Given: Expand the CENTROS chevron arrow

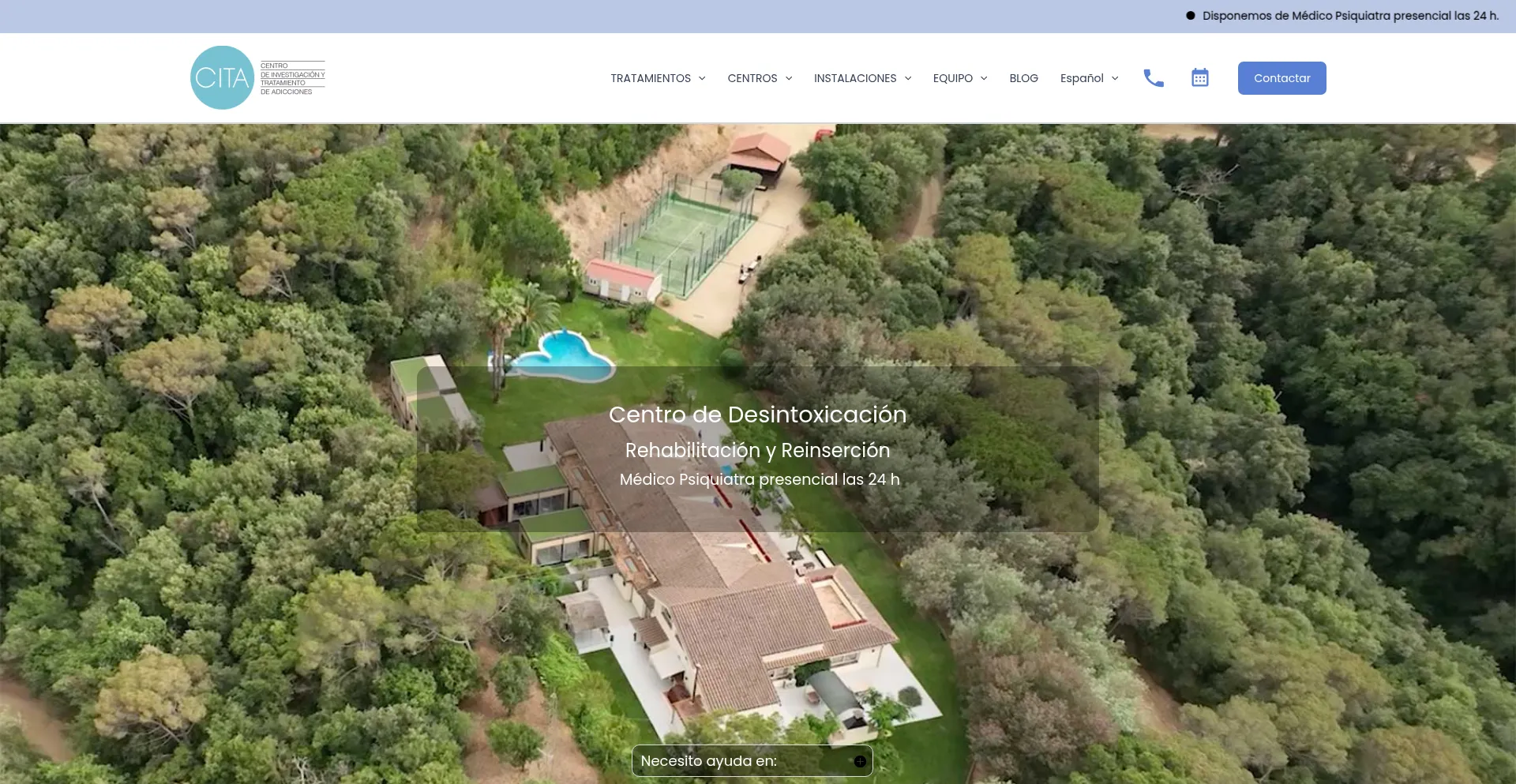Looking at the screenshot, I should point(789,78).
